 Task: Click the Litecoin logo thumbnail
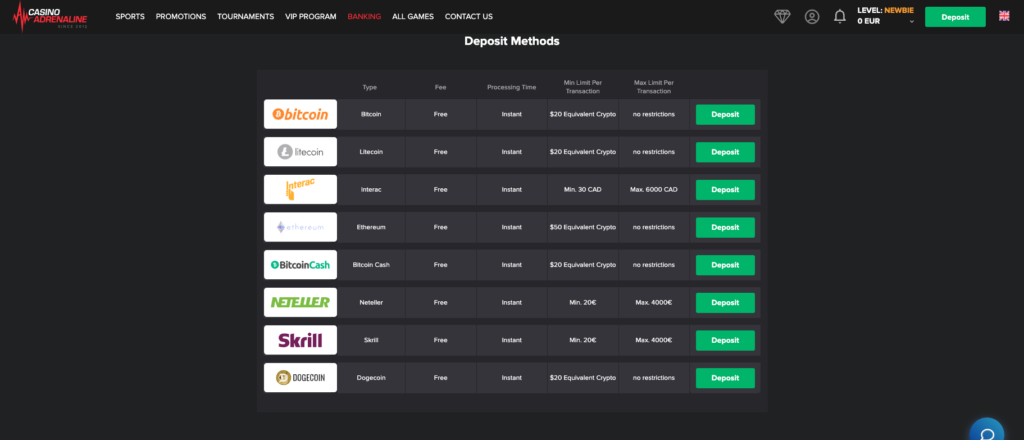point(300,152)
